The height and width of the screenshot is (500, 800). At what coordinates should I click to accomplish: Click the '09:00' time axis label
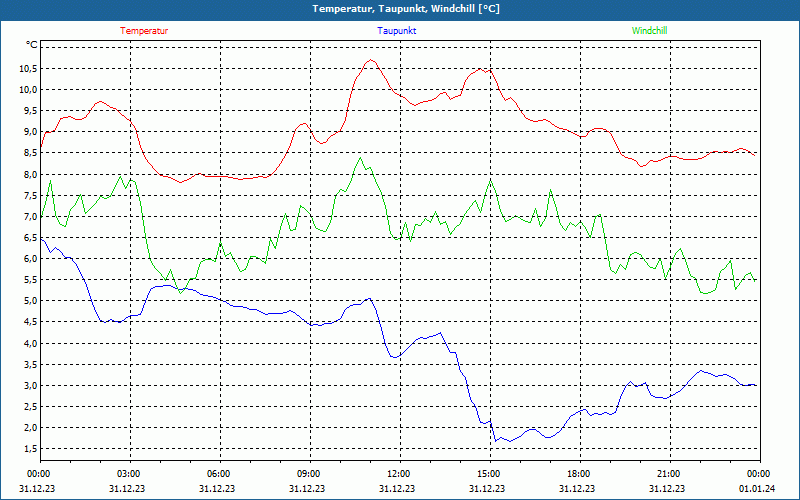point(309,474)
